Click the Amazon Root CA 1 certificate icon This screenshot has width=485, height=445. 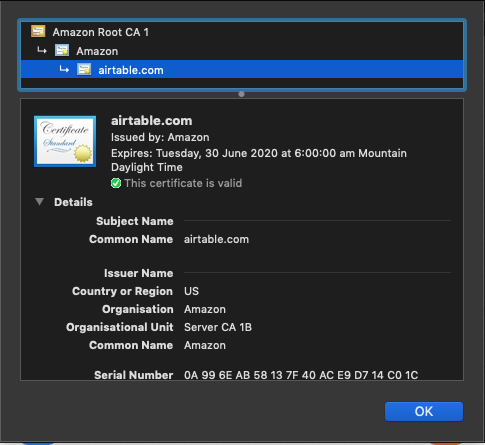[38, 32]
